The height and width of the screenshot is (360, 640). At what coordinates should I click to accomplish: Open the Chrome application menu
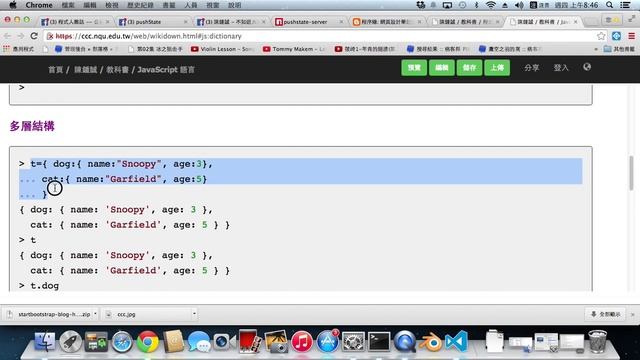click(39, 5)
